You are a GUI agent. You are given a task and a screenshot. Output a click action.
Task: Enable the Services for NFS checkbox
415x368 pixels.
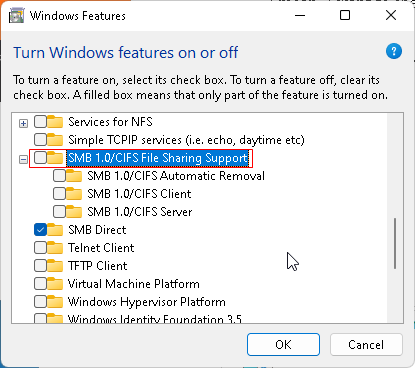coord(40,122)
